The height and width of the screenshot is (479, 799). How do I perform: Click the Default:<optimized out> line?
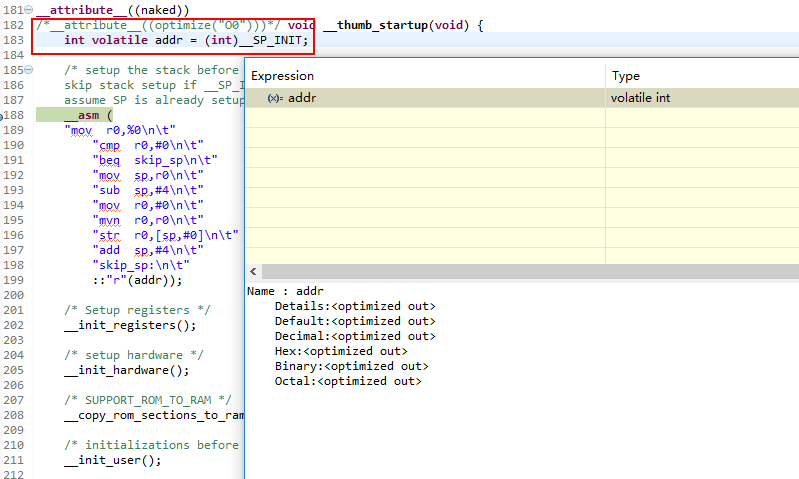click(355, 321)
